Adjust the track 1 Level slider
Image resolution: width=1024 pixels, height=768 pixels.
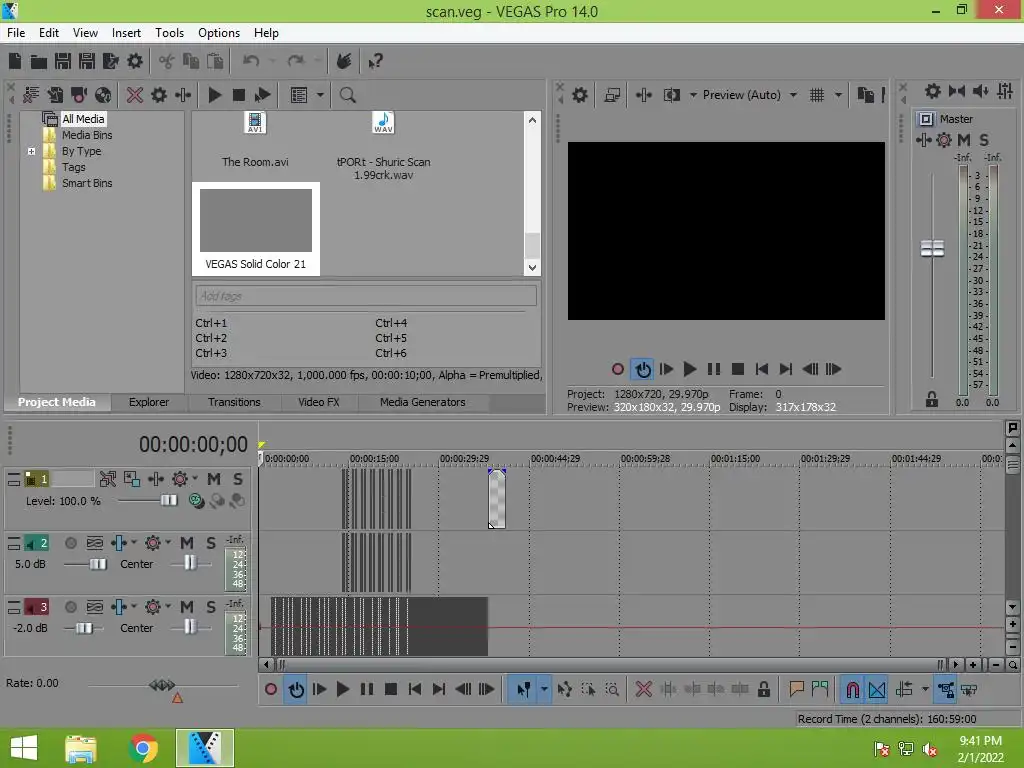click(168, 500)
